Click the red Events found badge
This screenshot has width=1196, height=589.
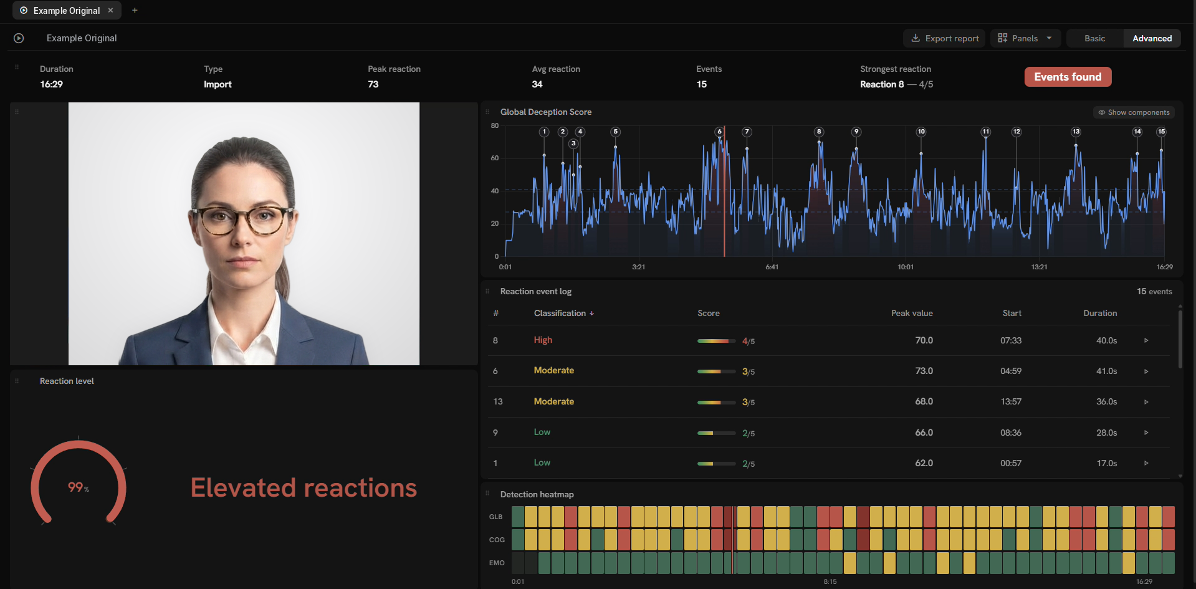tap(1067, 77)
